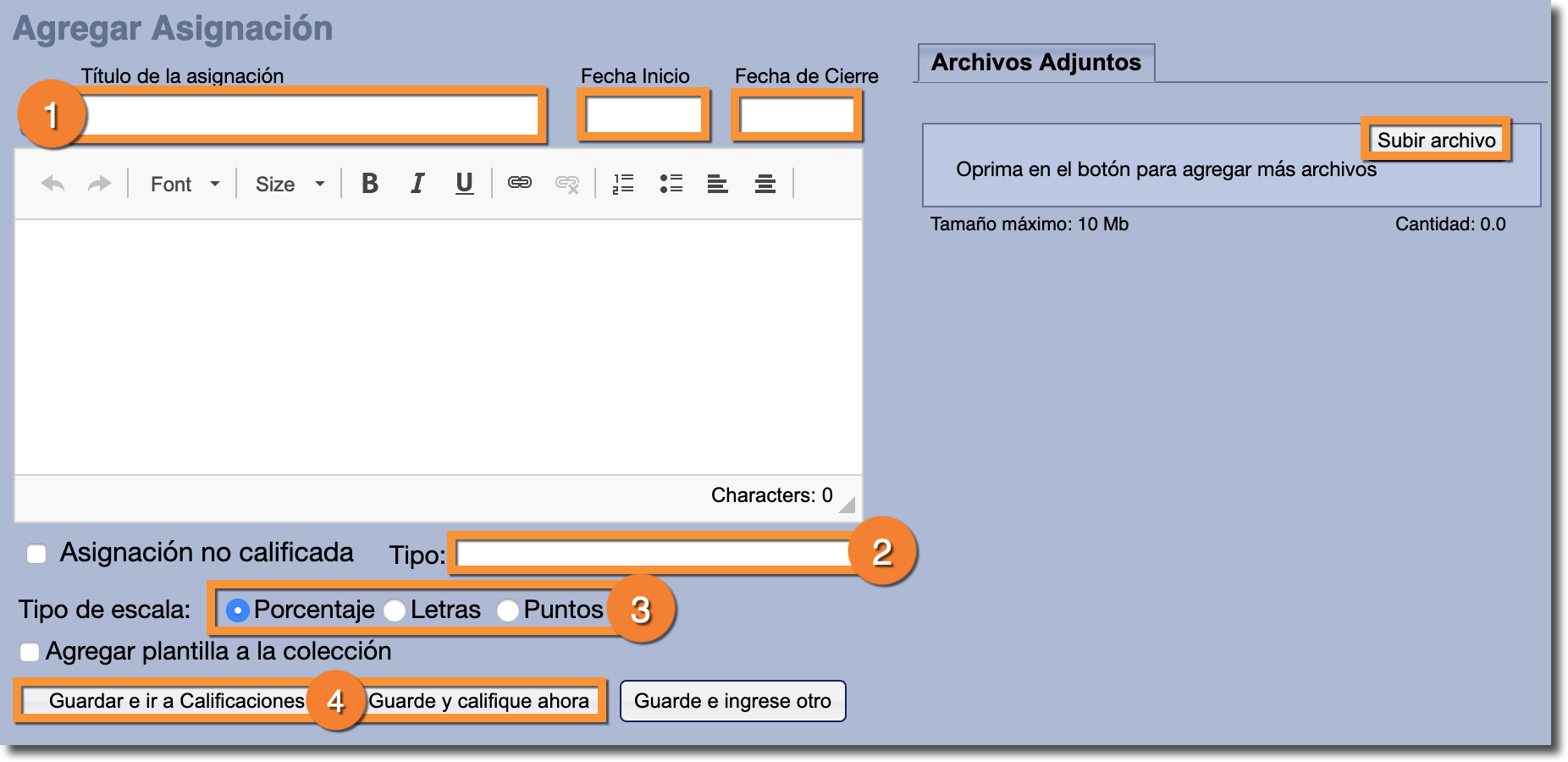Screen dimensions: 1568x762
Task: Click the Undo arrow in editor toolbar
Action: click(52, 184)
